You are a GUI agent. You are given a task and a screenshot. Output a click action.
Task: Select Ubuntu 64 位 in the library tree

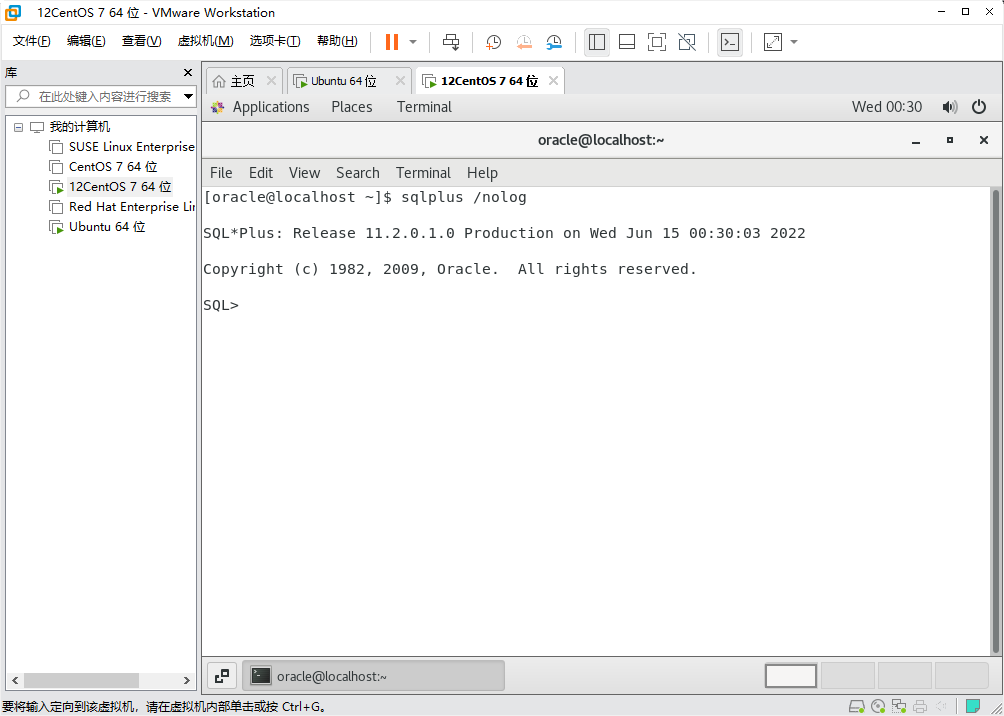(107, 227)
